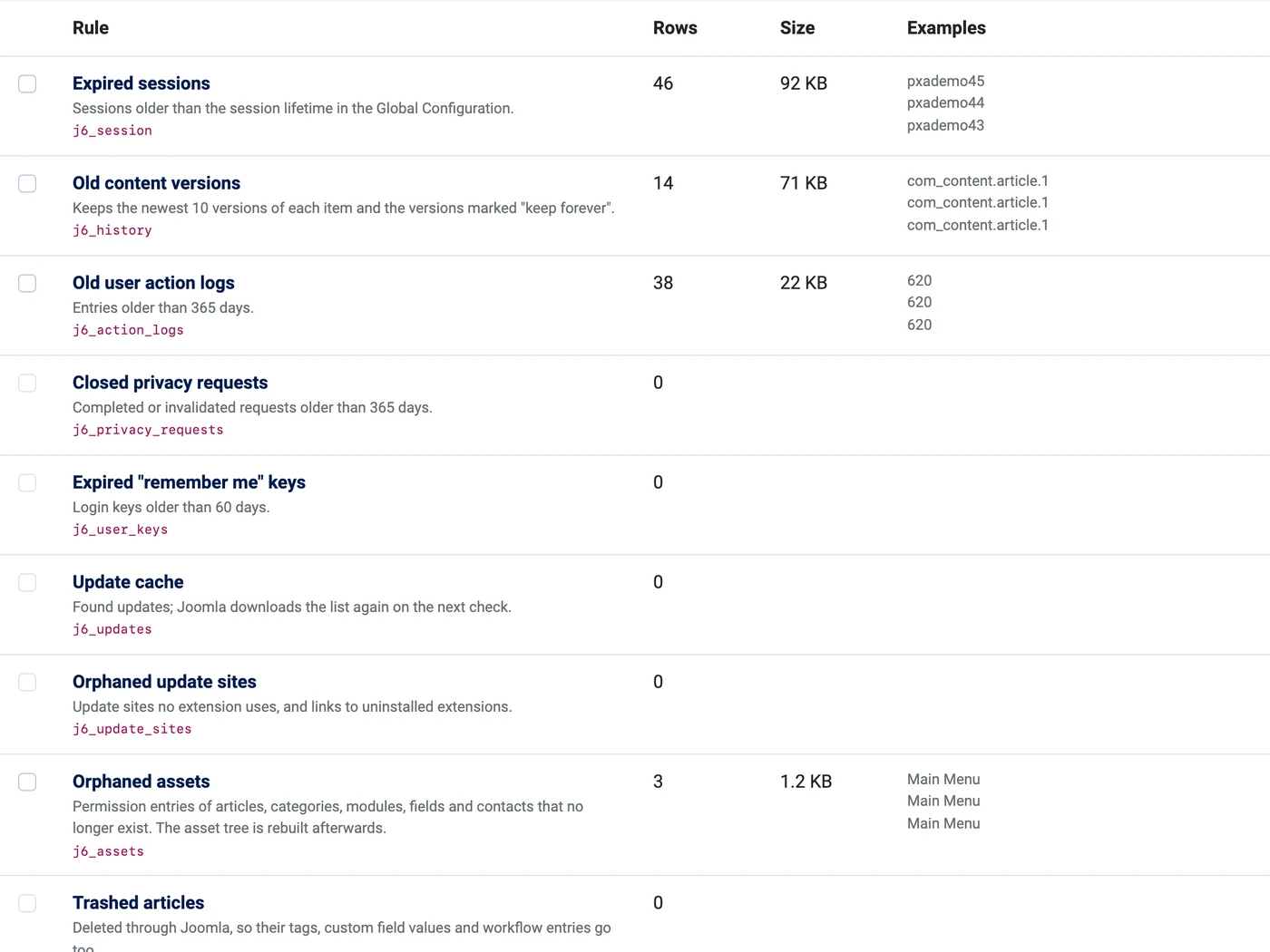Click the pxademo43 example entry
The width and height of the screenshot is (1270, 952).
click(945, 126)
